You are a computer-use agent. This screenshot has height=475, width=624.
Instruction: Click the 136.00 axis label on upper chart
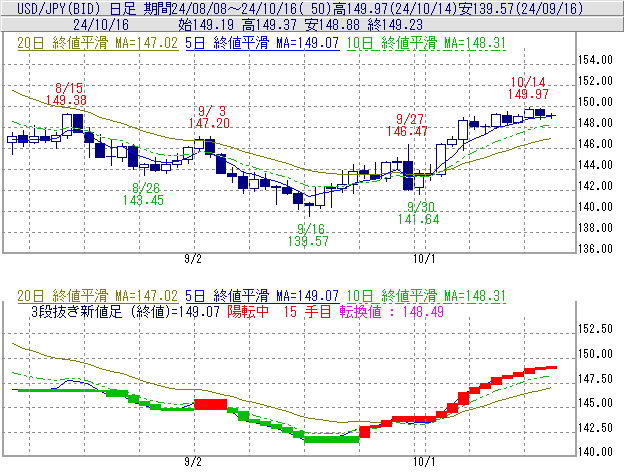coord(595,249)
